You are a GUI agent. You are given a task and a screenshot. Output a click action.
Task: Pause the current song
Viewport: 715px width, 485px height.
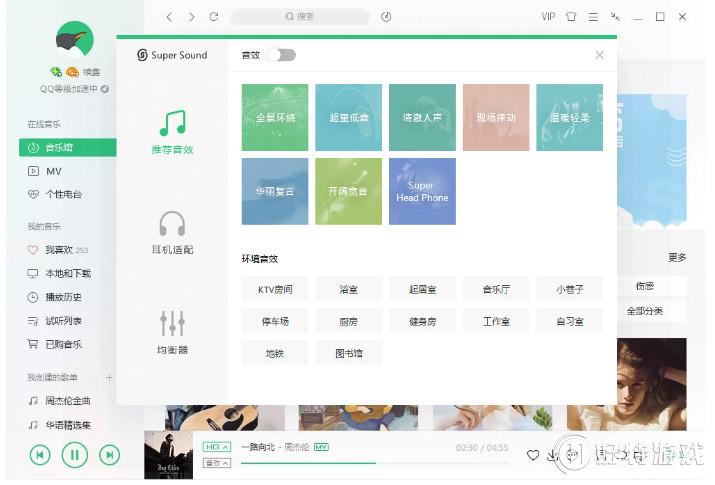click(75, 455)
